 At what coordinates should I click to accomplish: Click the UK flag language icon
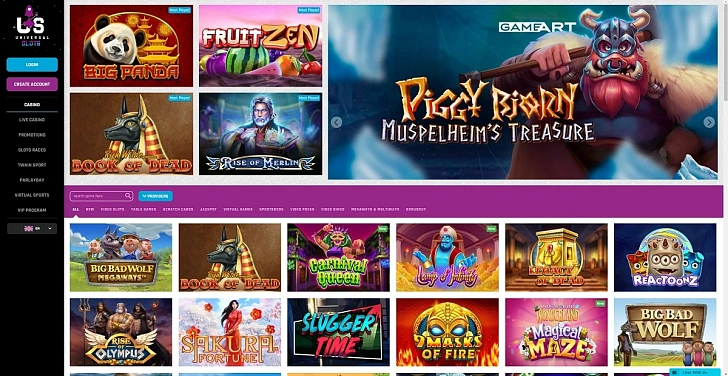(28, 228)
